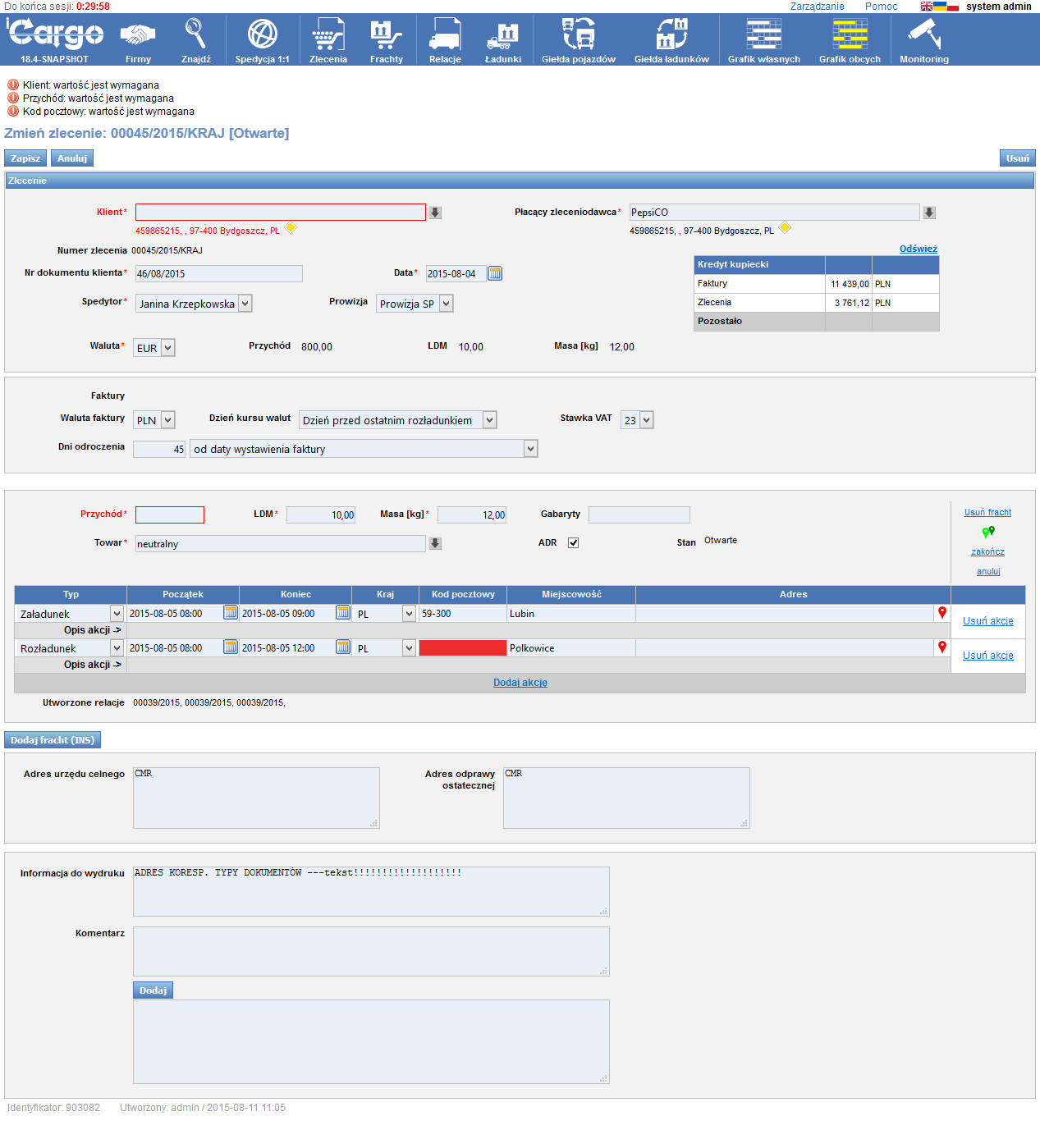Screen dimensions: 1040x1148
Task: Open the Giełda pojazdów module icon
Action: (578, 35)
